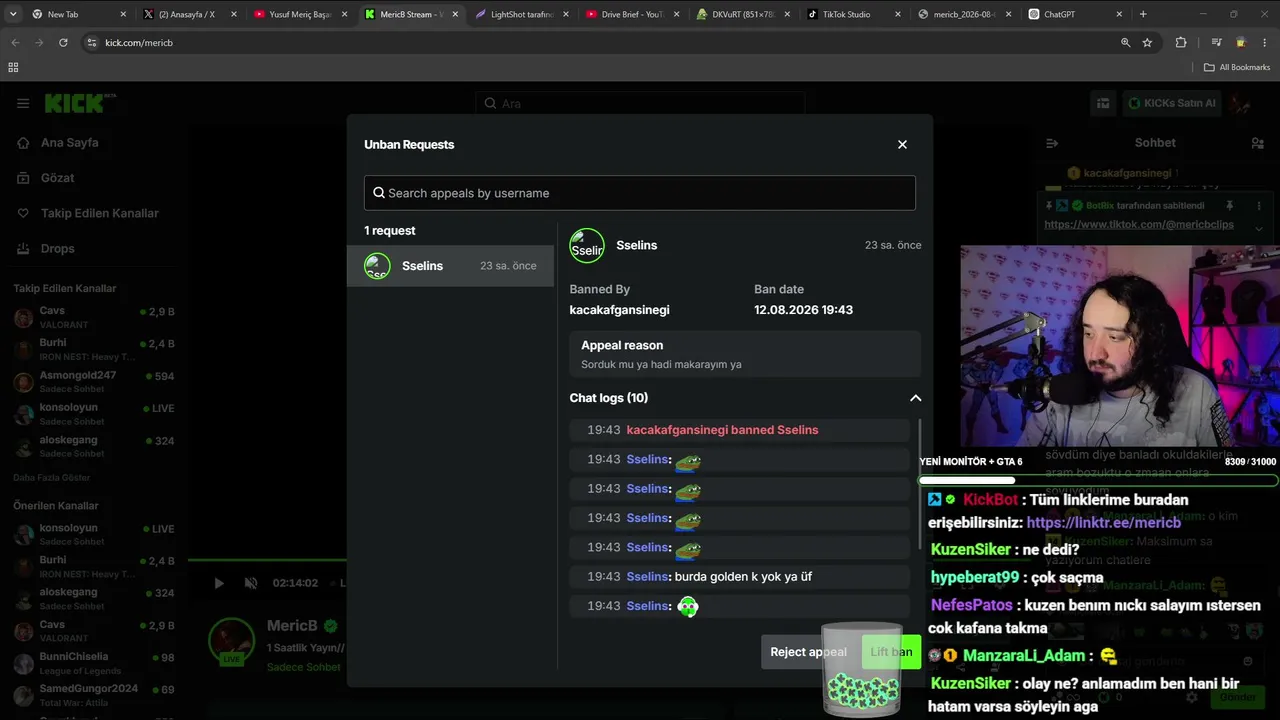Go back to the previous page
Image resolution: width=1280 pixels, height=720 pixels.
pyautogui.click(x=15, y=43)
